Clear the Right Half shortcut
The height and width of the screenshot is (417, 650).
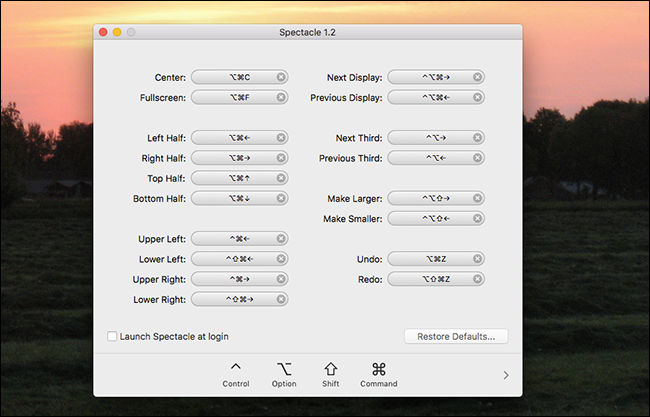pyautogui.click(x=281, y=158)
